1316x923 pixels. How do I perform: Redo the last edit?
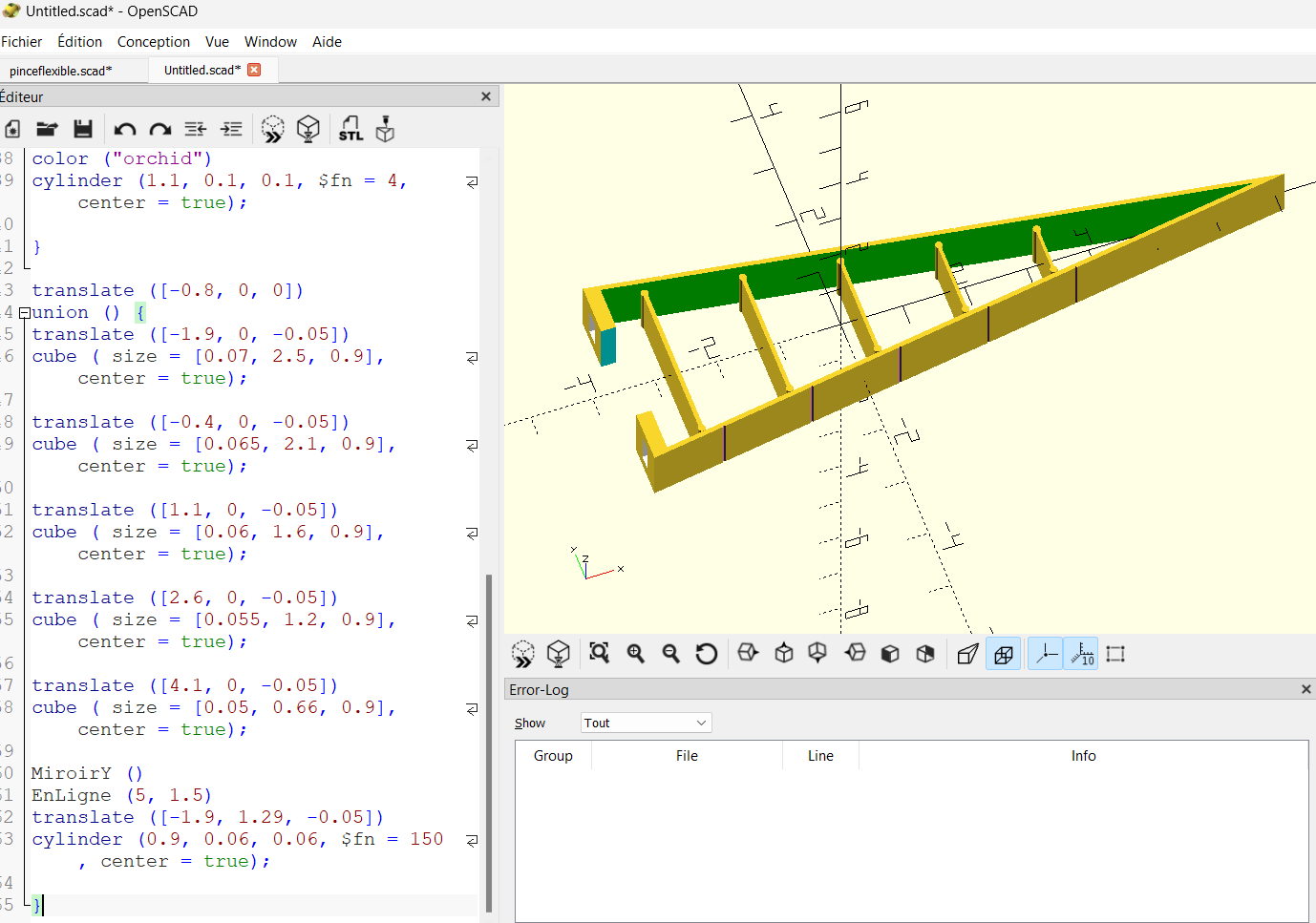(x=159, y=129)
